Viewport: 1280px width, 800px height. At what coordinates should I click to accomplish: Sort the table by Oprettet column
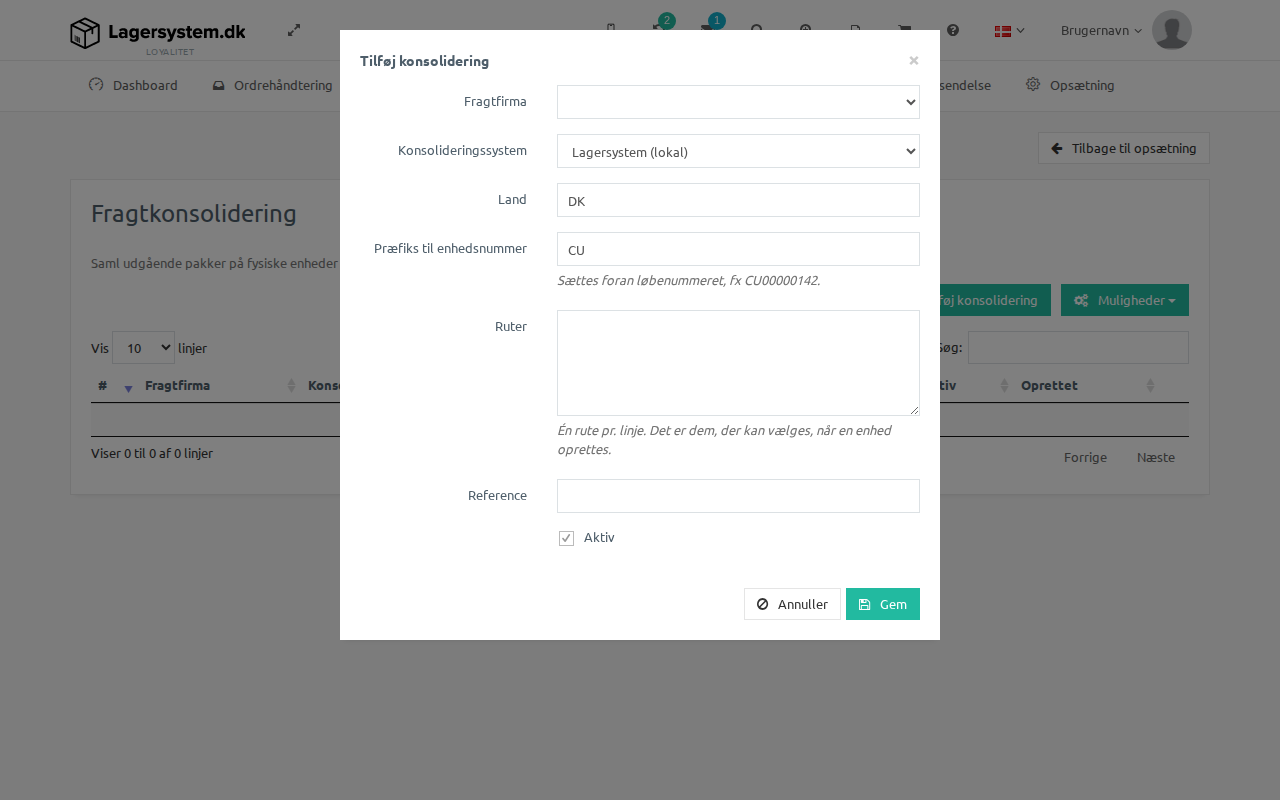1087,386
